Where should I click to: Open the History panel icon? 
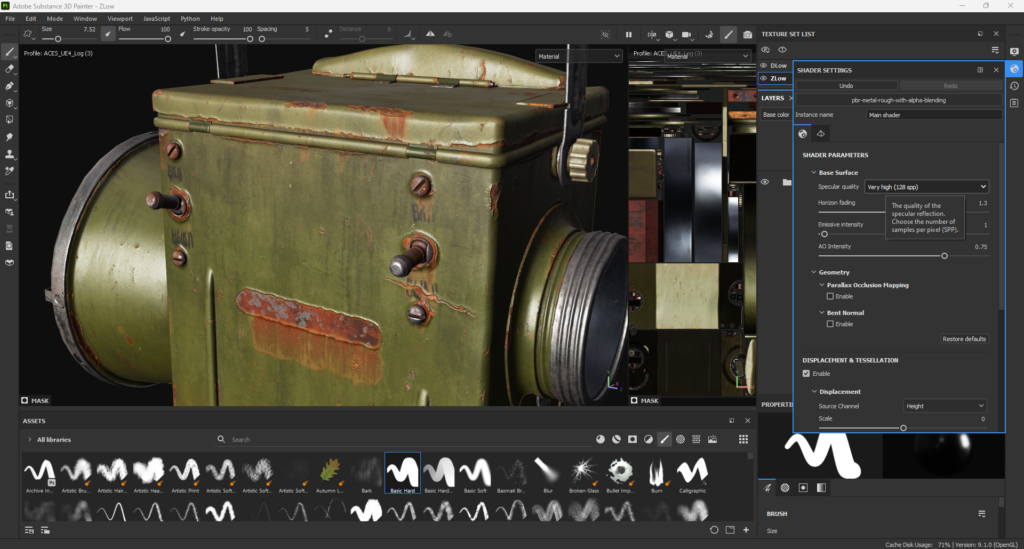tap(1014, 86)
